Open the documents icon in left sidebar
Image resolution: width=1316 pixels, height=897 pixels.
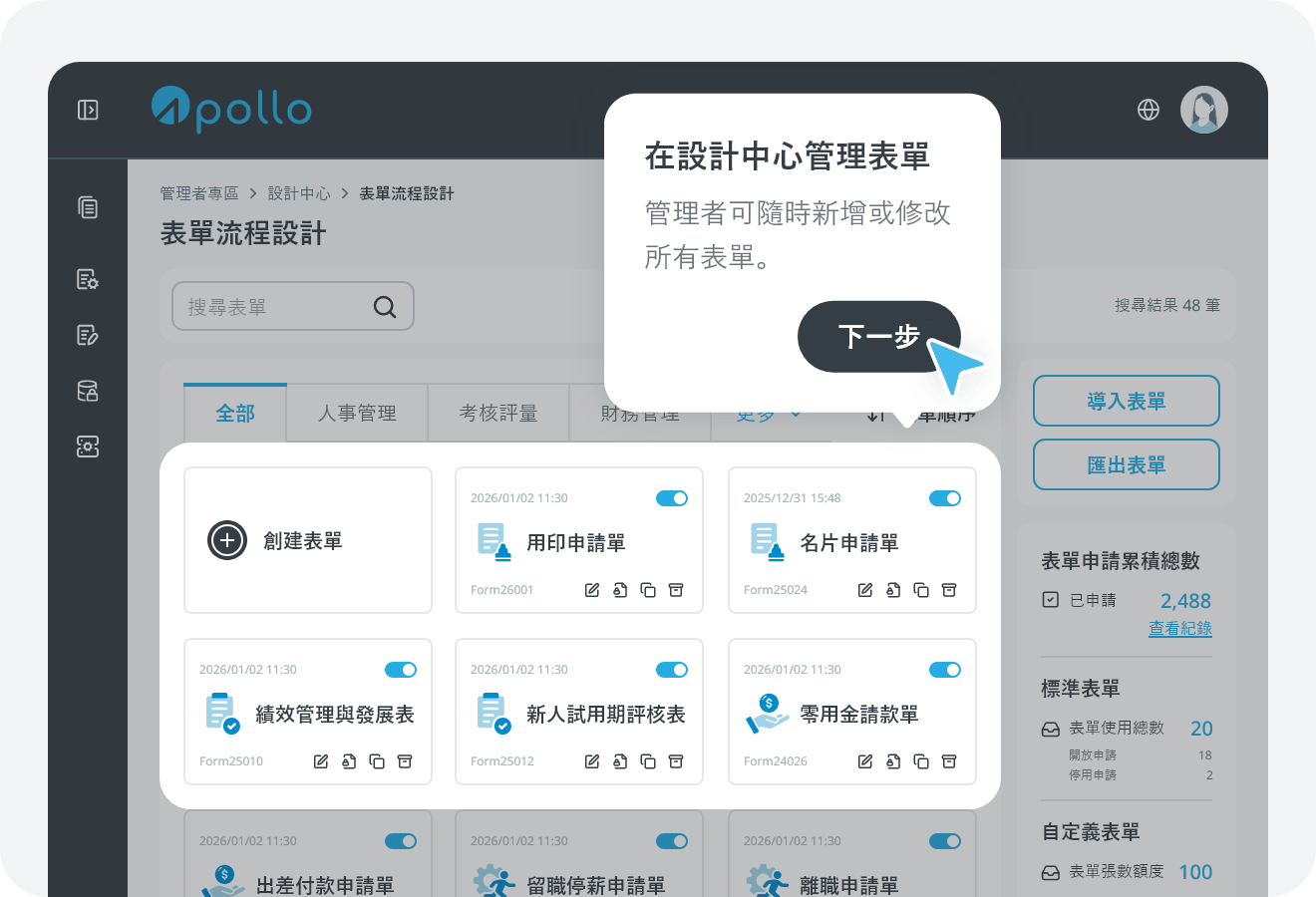click(x=88, y=207)
